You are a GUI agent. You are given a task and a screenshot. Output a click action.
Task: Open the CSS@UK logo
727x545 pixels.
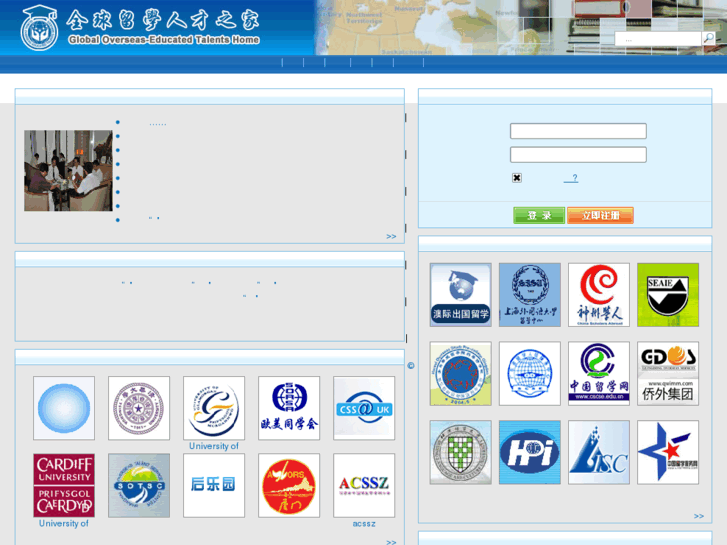coord(364,408)
